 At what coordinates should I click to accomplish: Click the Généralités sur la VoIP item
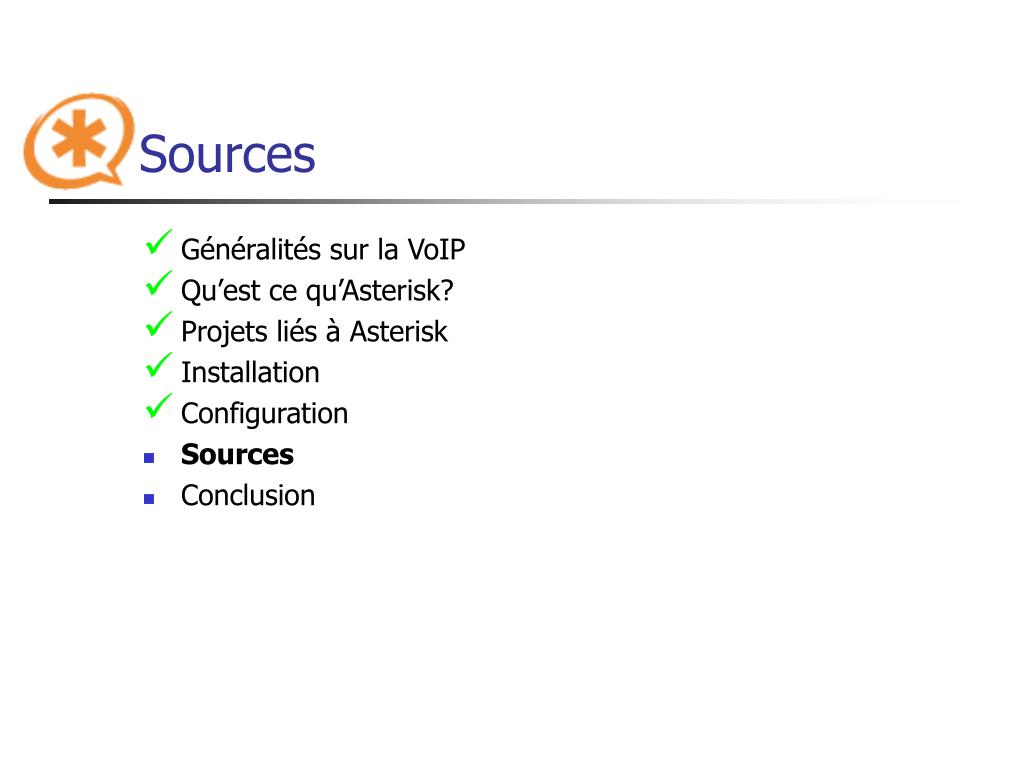click(x=323, y=249)
